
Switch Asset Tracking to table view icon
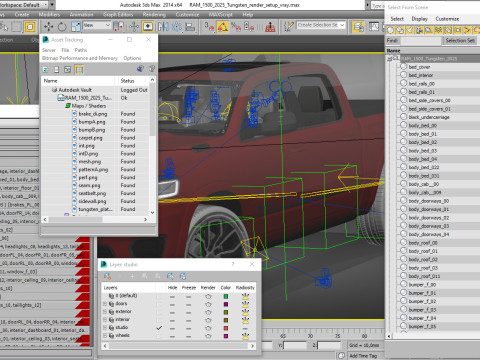[79, 69]
